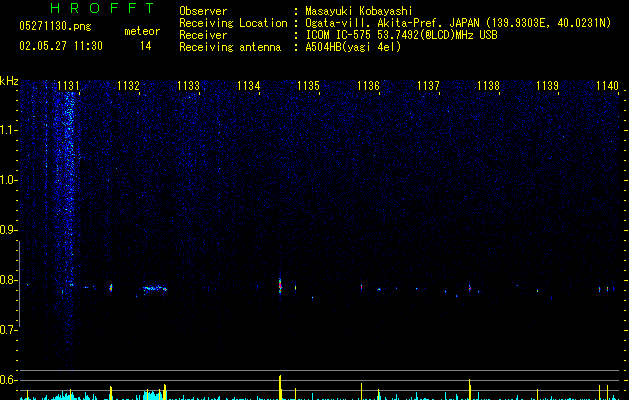Click the 1139 time marker
This screenshot has width=629, height=400.
pyautogui.click(x=548, y=86)
